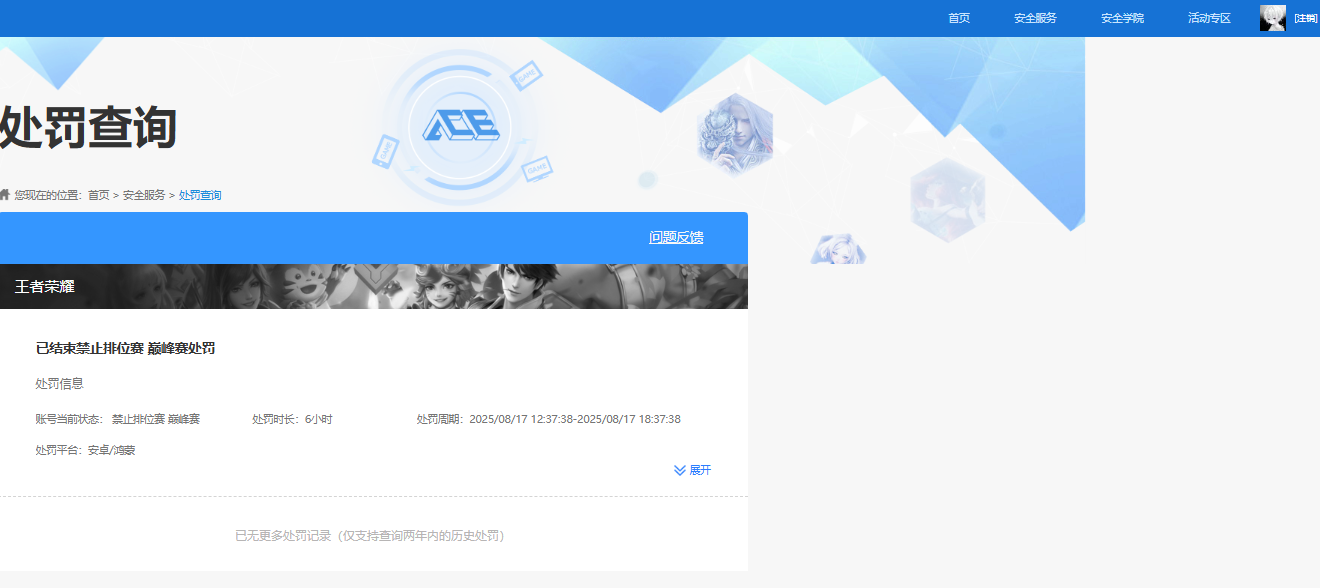Log out via the 注销 link

pyautogui.click(x=1305, y=18)
